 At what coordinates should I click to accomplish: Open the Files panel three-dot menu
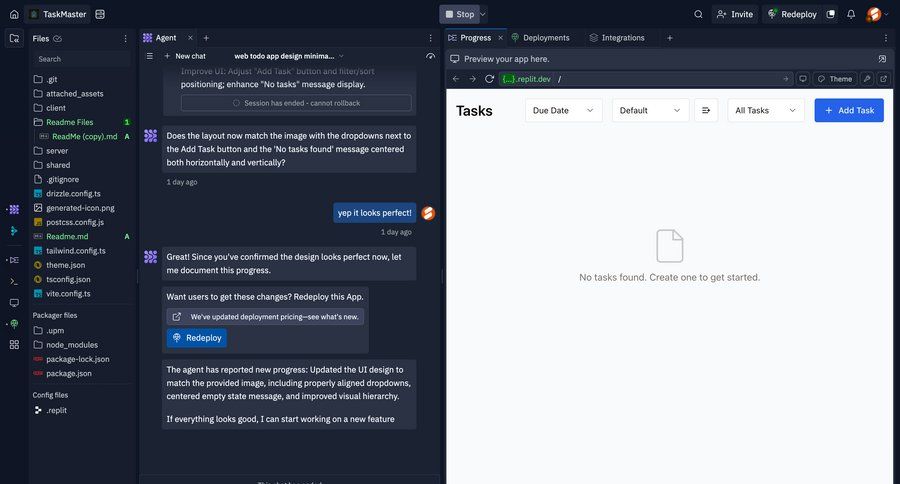pos(125,38)
